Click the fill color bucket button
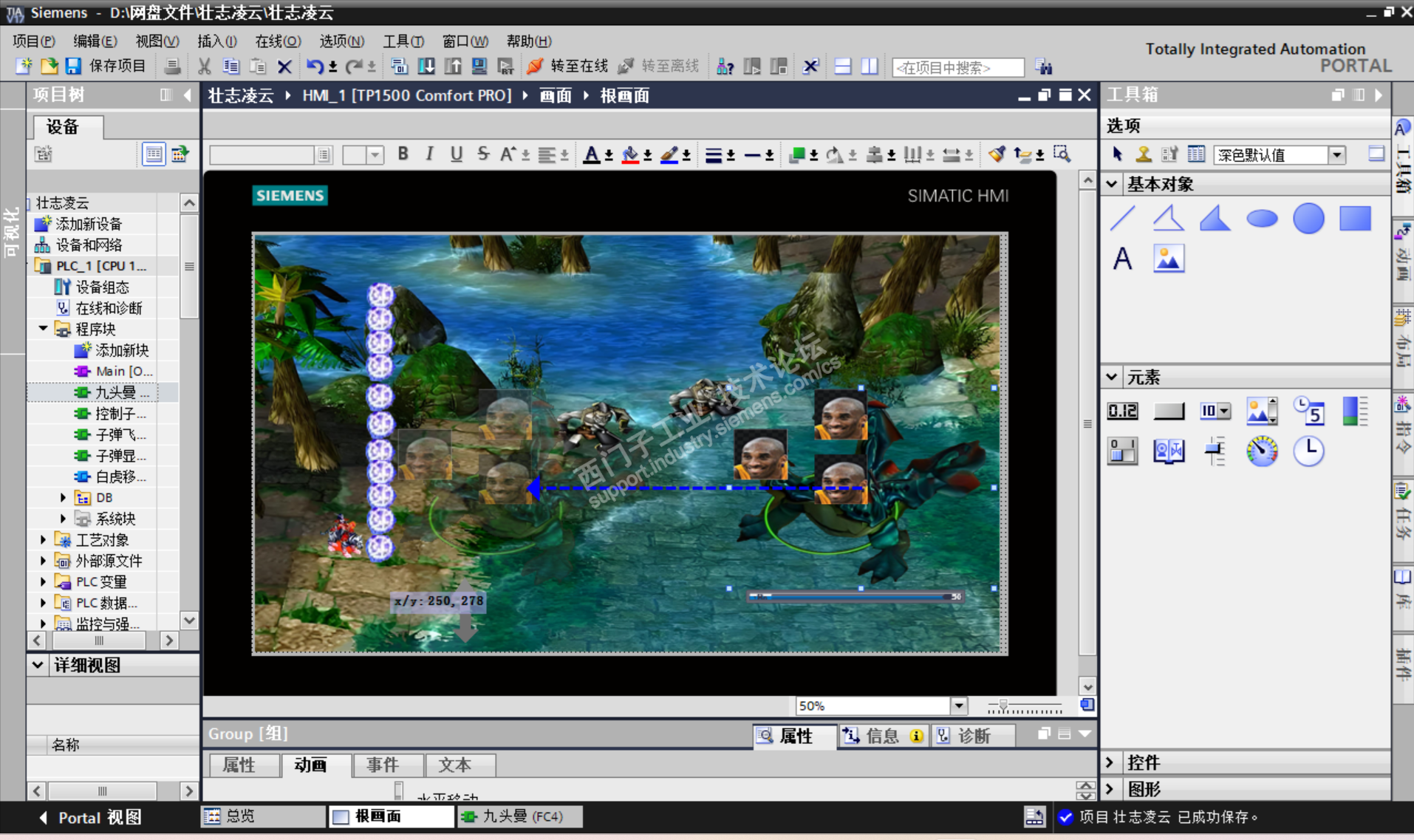This screenshot has width=1414, height=840. pyautogui.click(x=630, y=154)
